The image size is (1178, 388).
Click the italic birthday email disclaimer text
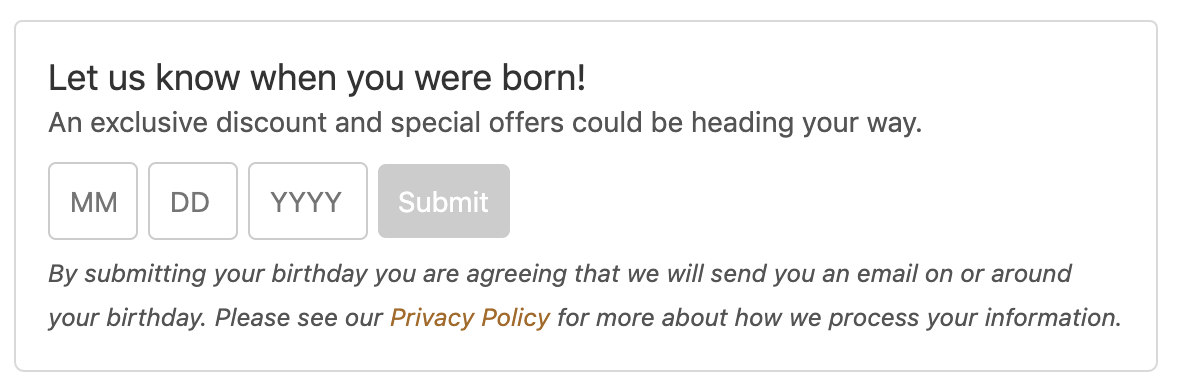[x=584, y=296]
